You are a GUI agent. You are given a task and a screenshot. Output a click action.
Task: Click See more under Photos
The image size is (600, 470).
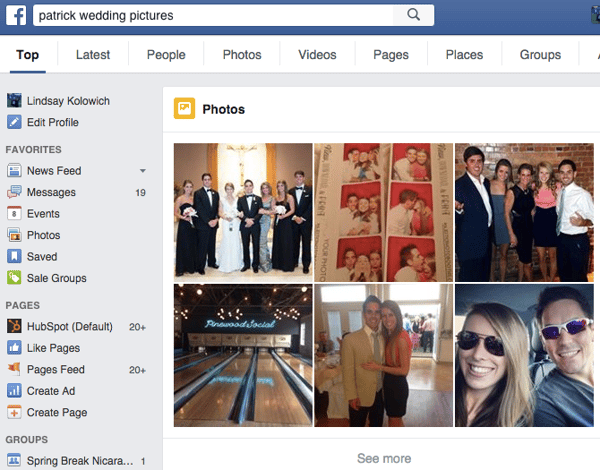383,459
